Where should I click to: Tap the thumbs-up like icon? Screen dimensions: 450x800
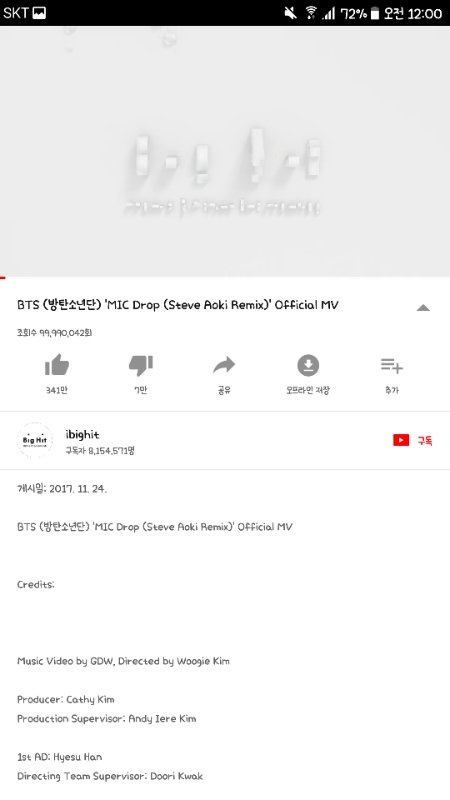tap(57, 365)
